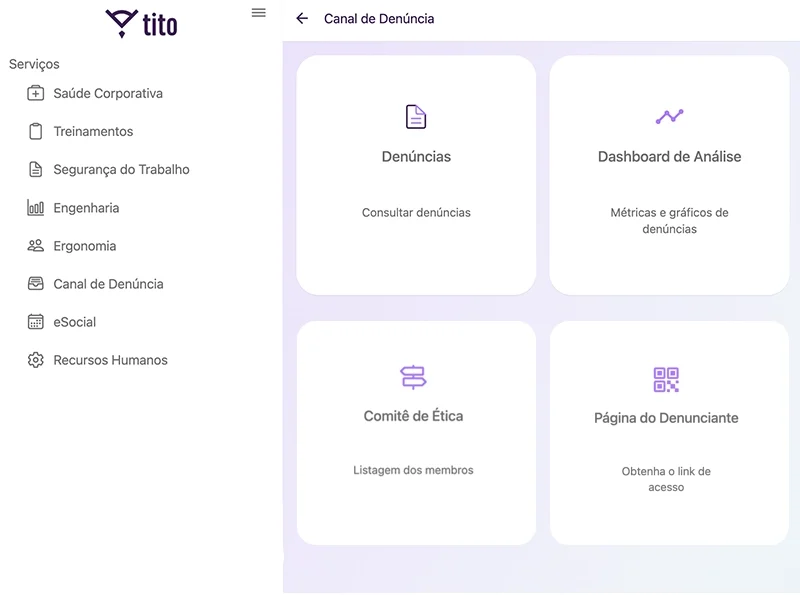Click the Ergonomia people icon

point(36,246)
